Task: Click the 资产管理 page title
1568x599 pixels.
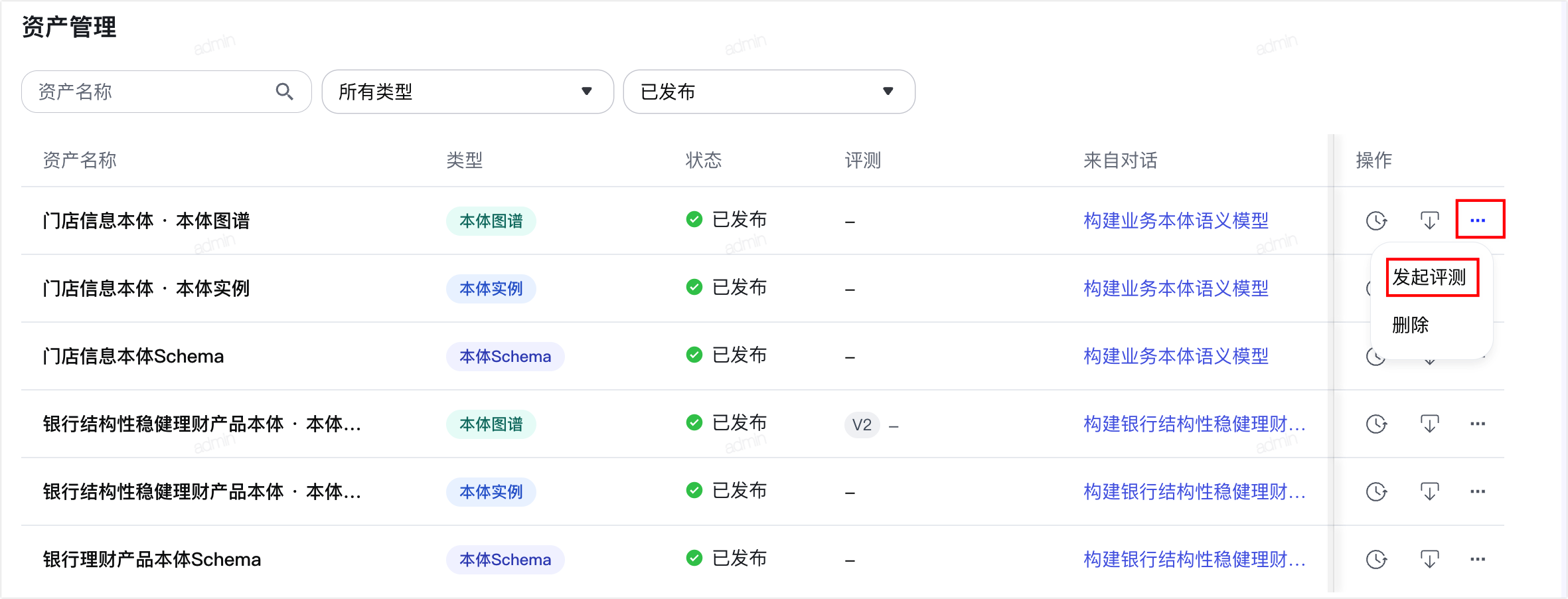Action: pyautogui.click(x=69, y=27)
